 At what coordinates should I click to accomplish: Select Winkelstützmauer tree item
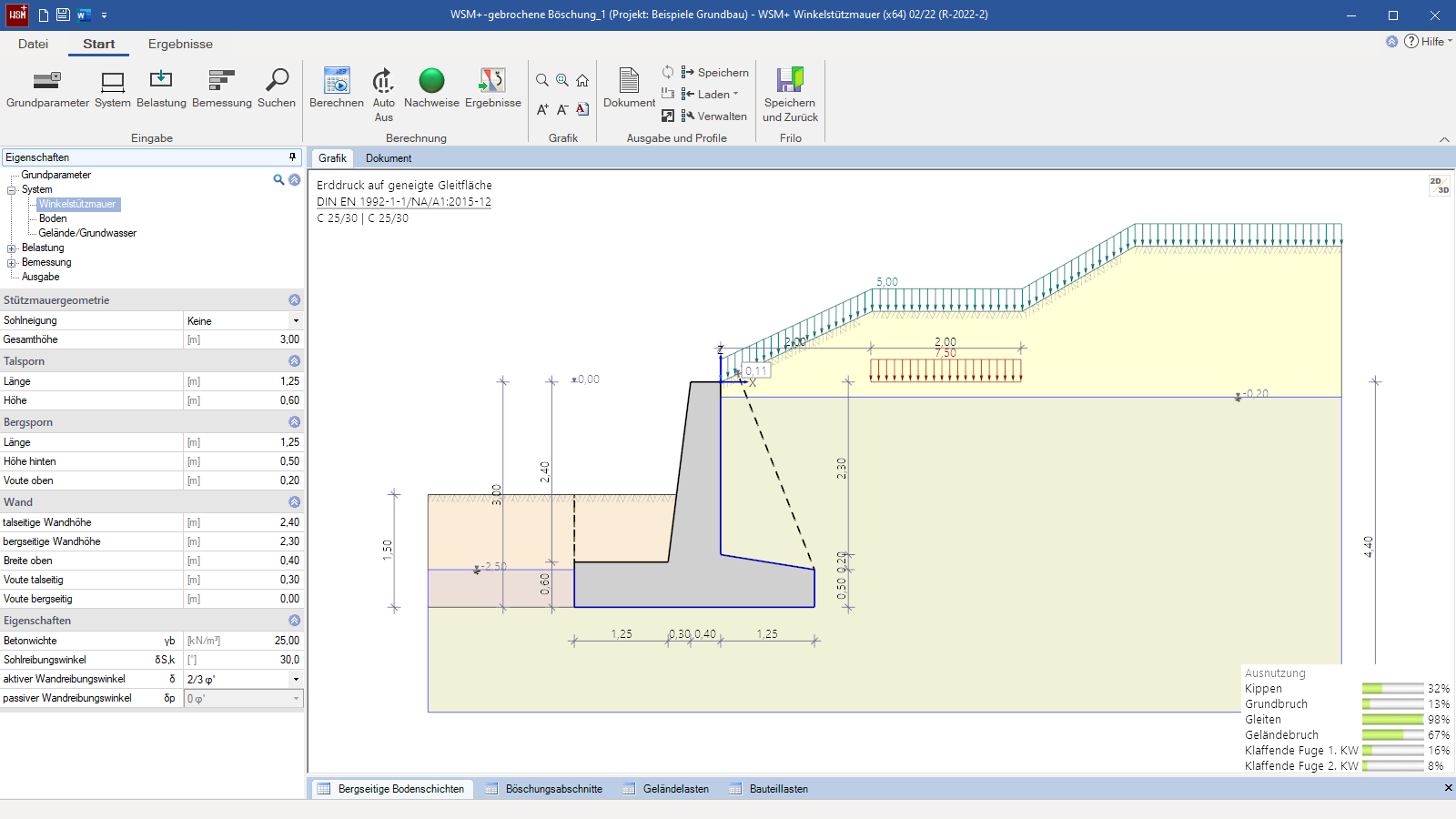point(77,204)
